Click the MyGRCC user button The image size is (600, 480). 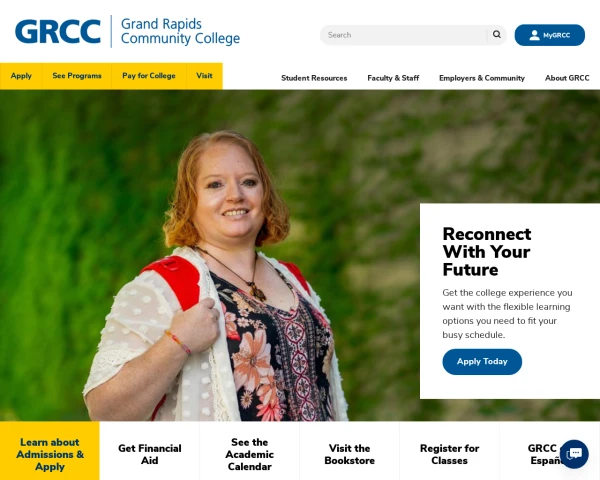(549, 35)
